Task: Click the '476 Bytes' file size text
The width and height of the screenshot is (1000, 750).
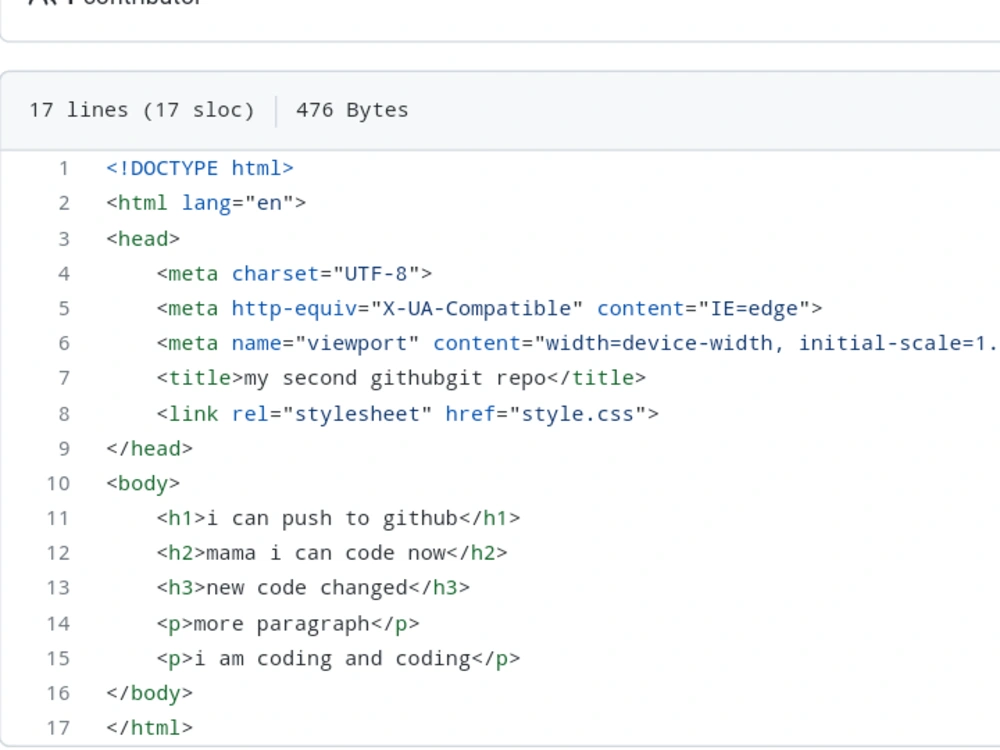Action: [352, 110]
